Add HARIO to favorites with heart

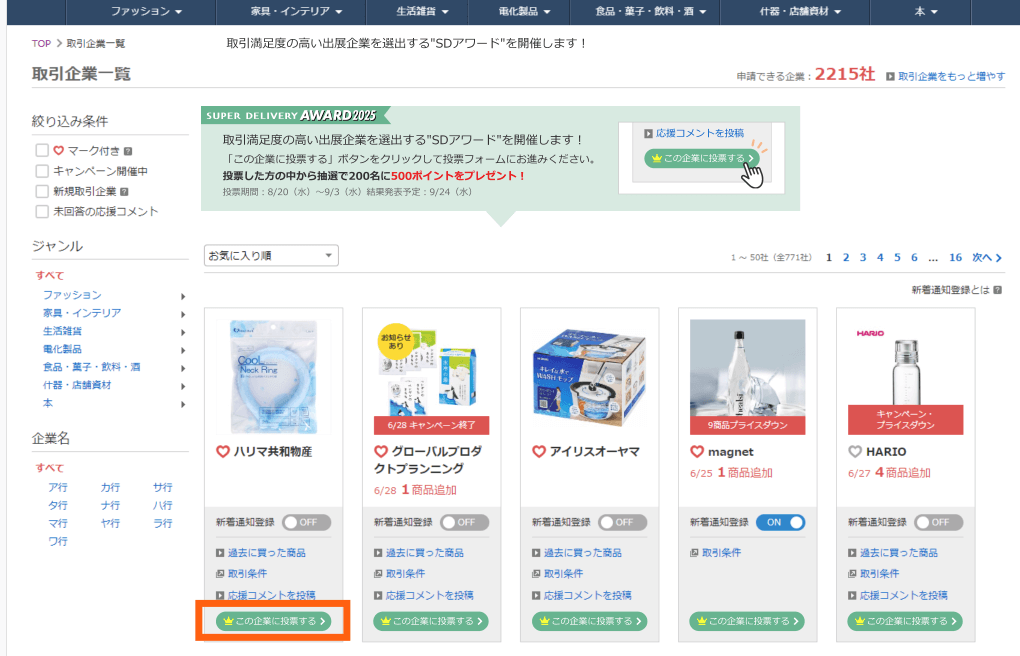855,451
